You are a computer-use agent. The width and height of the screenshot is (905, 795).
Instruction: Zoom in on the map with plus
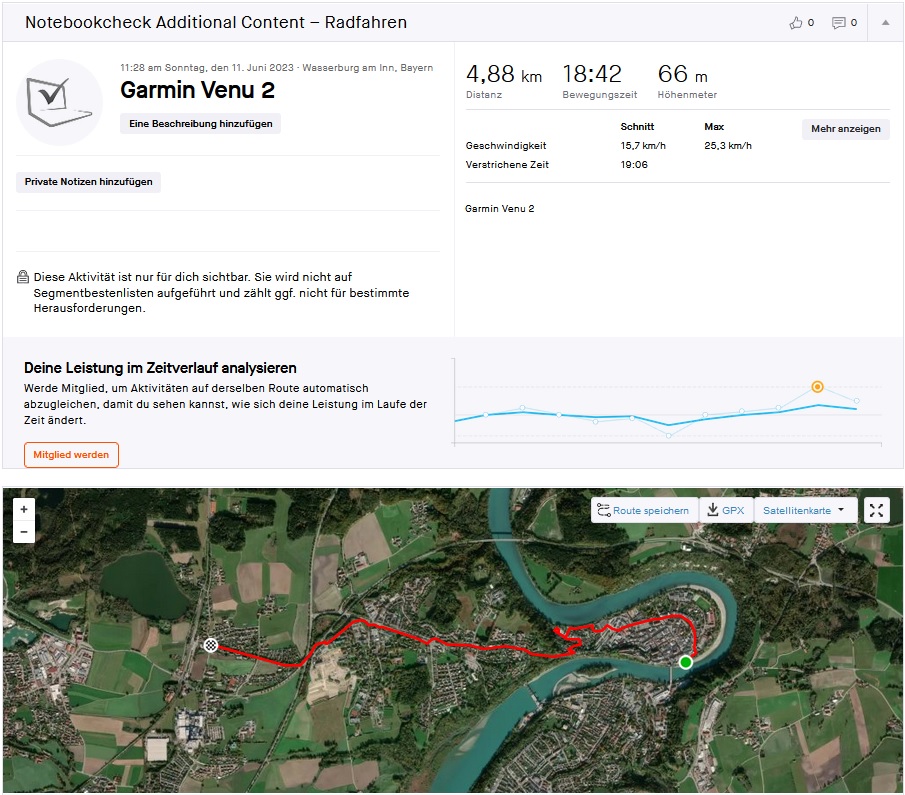coord(24,509)
